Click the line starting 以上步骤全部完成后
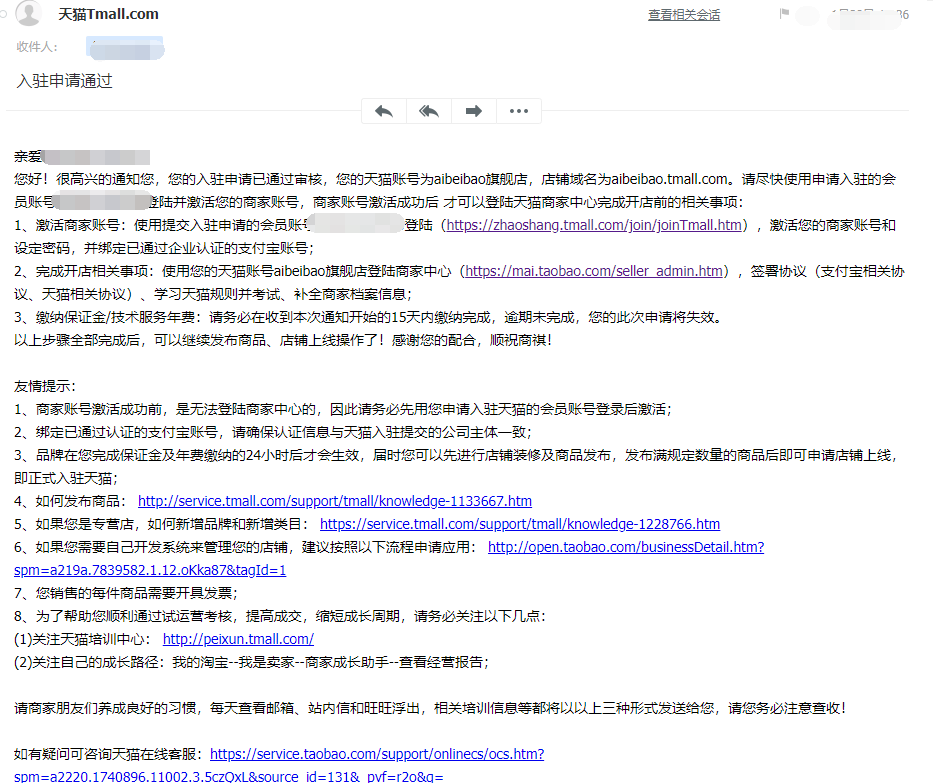This screenshot has width=933, height=783. point(283,340)
